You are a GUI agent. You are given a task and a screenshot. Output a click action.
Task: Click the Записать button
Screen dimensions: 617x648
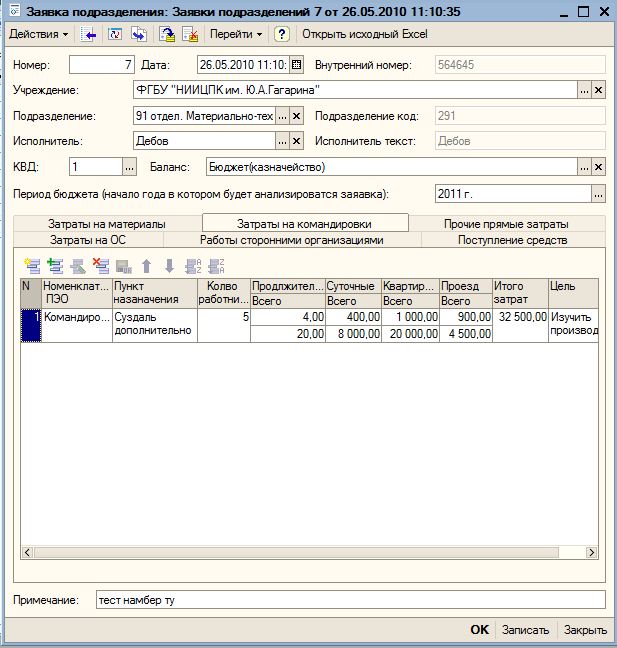525,630
